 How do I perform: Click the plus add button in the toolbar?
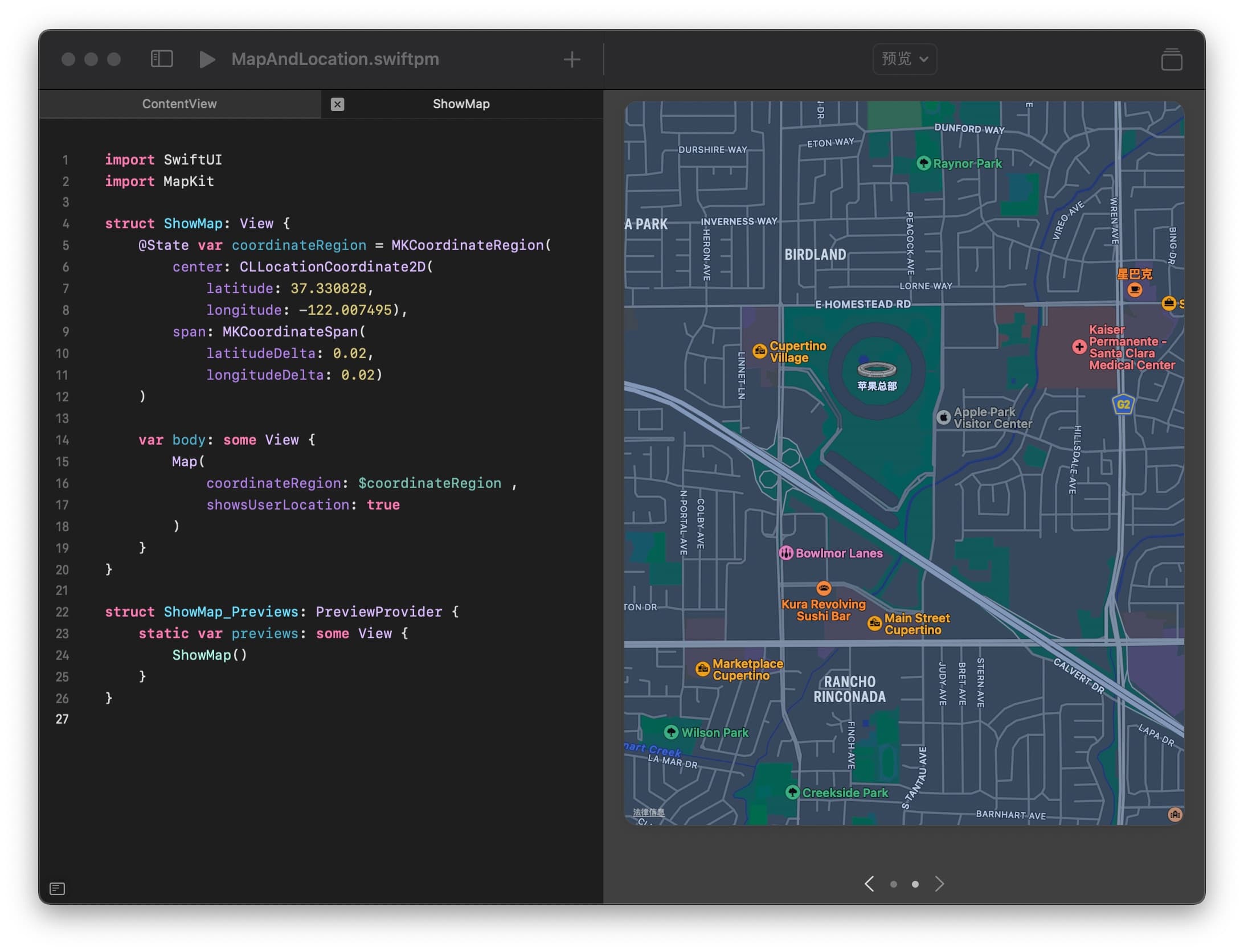click(x=571, y=59)
